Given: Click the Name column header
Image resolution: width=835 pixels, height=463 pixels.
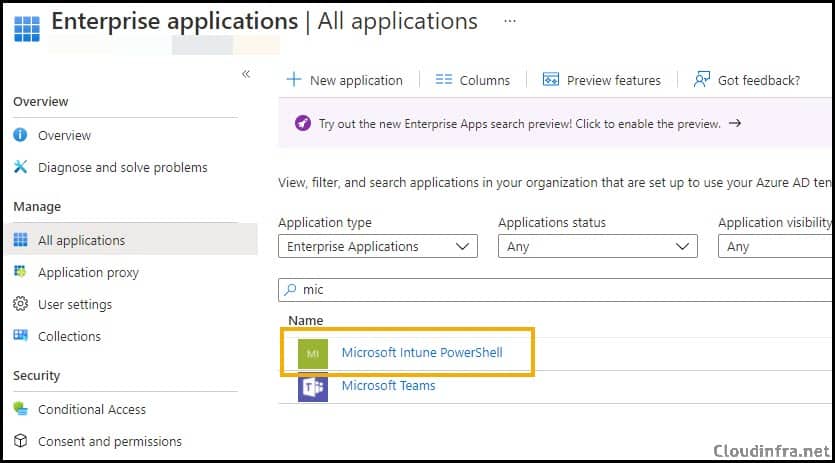Looking at the screenshot, I should pyautogui.click(x=306, y=320).
